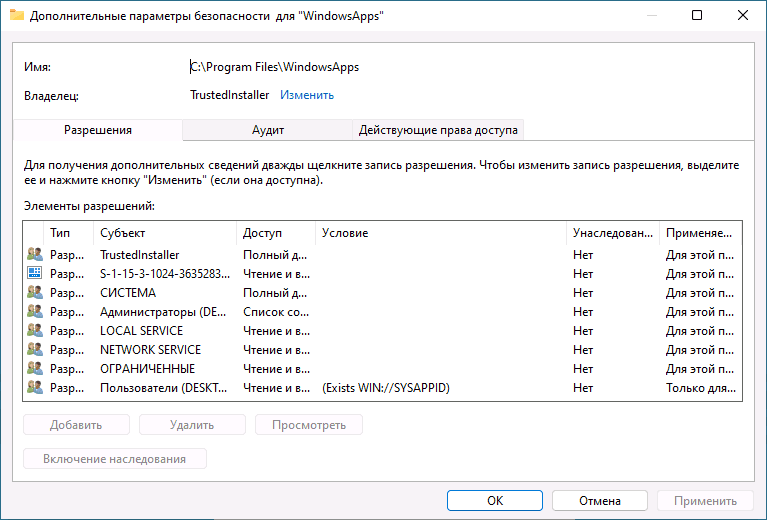Switch to the Разрешения tab
Image resolution: width=767 pixels, height=520 pixels.
click(98, 130)
